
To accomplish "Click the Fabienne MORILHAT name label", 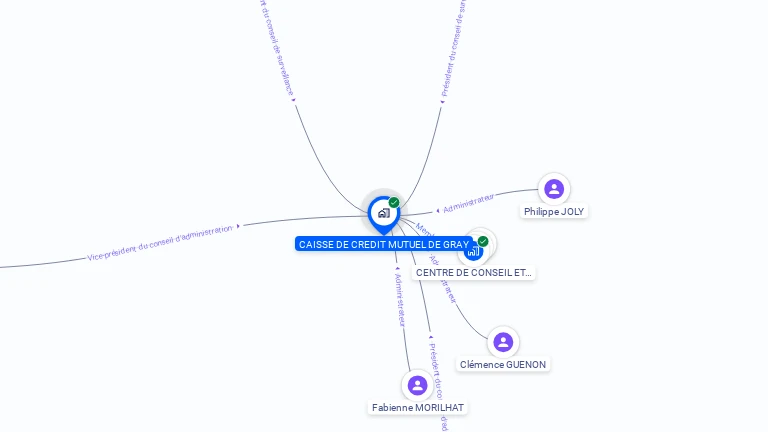I will 418,408.
